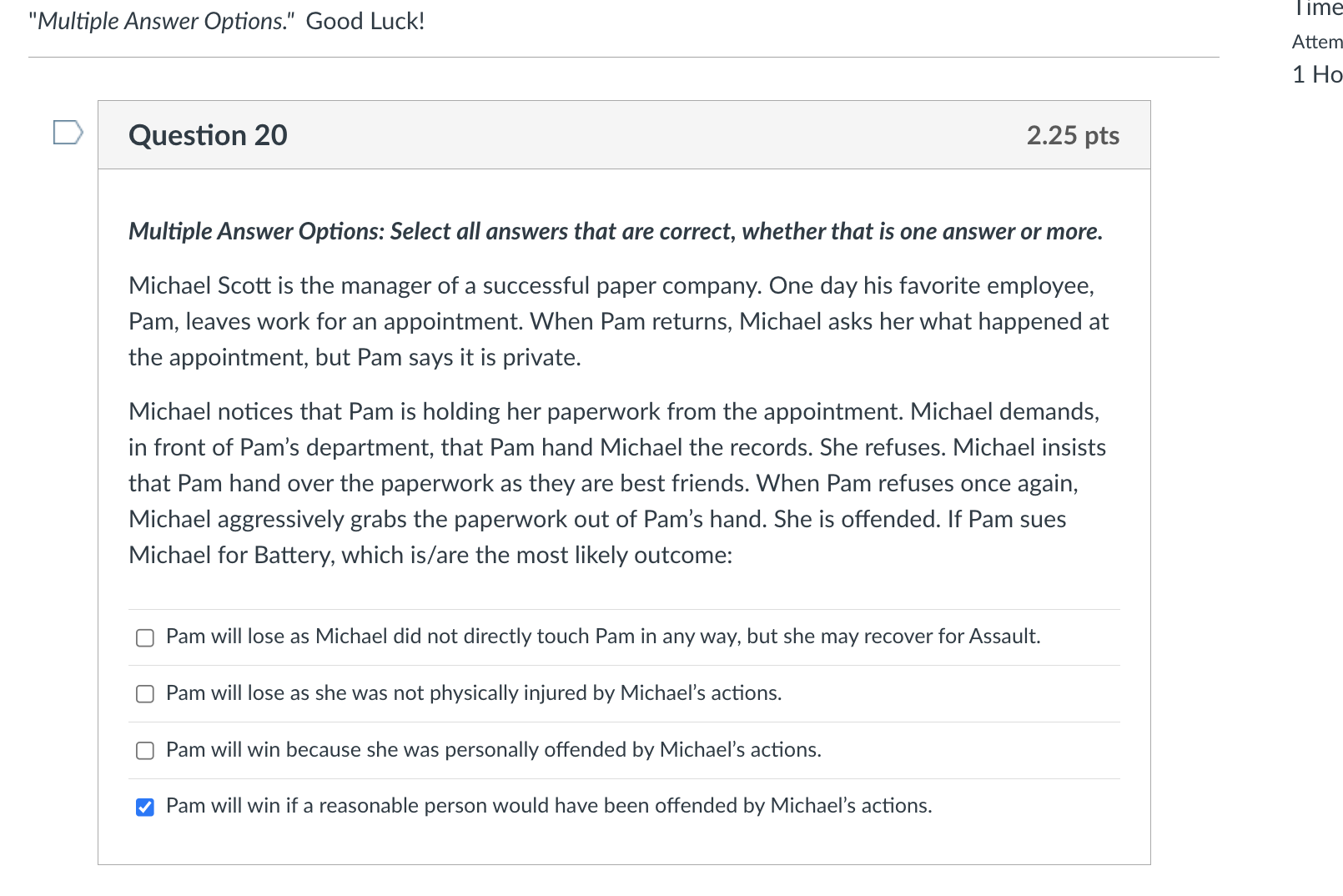Click the partially visible 'Time' label in sidebar
The height and width of the screenshot is (896, 1343).
(x=1318, y=8)
